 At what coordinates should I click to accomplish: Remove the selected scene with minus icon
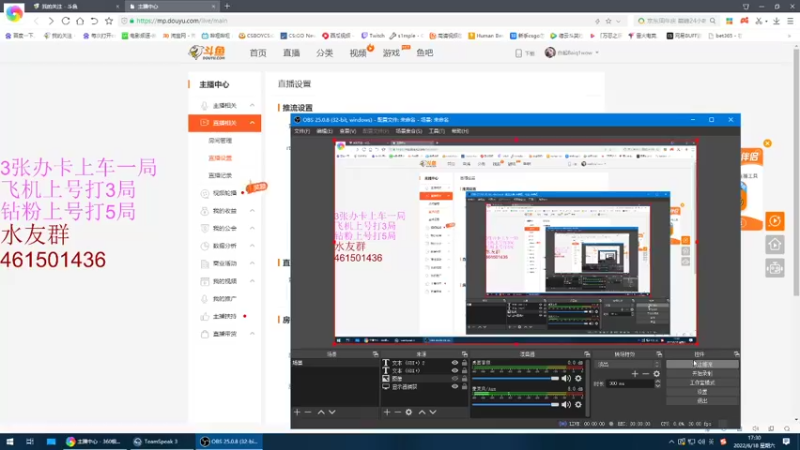(x=308, y=412)
